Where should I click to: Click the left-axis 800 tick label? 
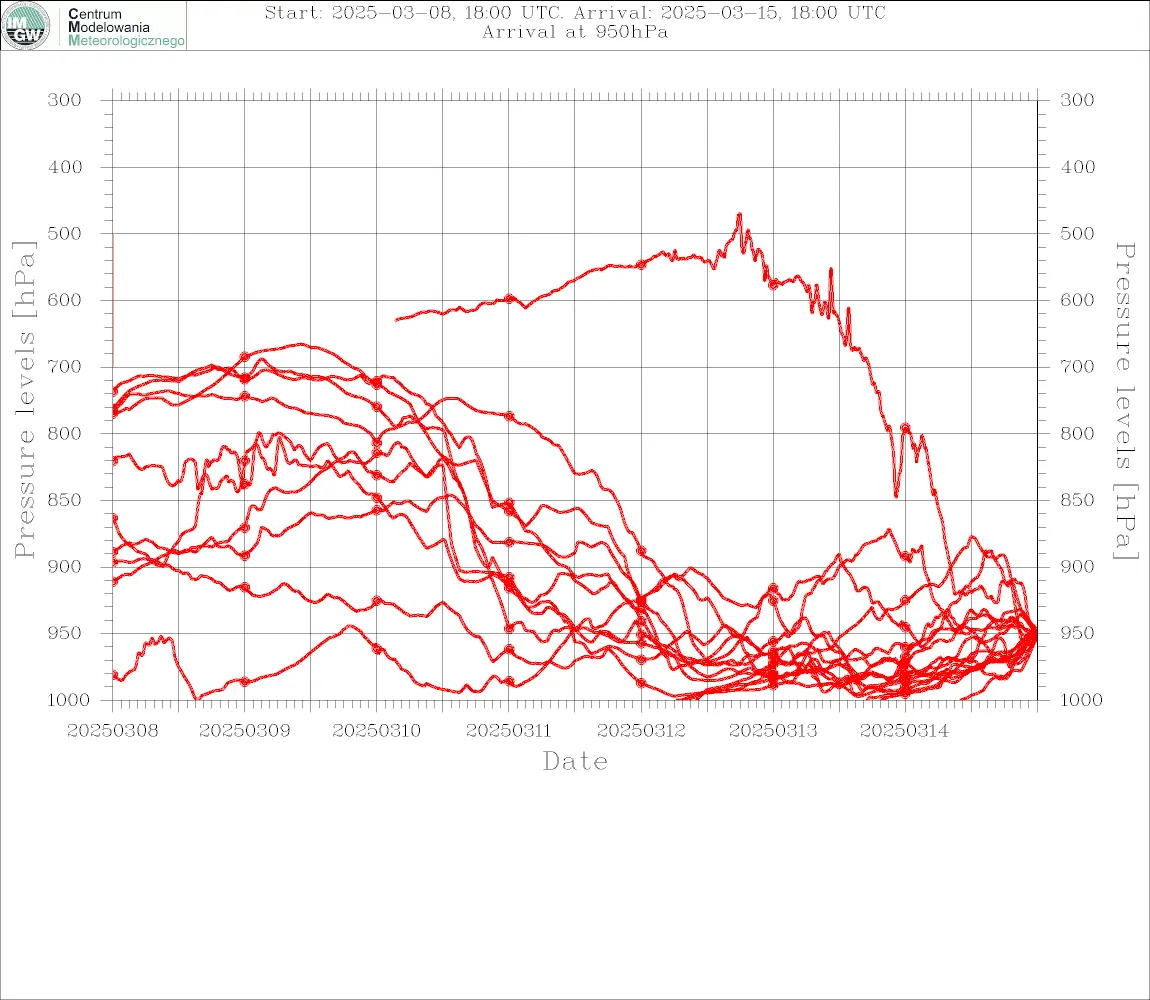pos(65,433)
